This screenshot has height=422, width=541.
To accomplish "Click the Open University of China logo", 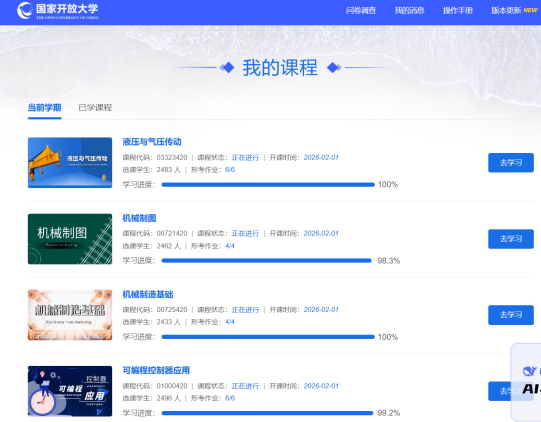I will coord(58,10).
